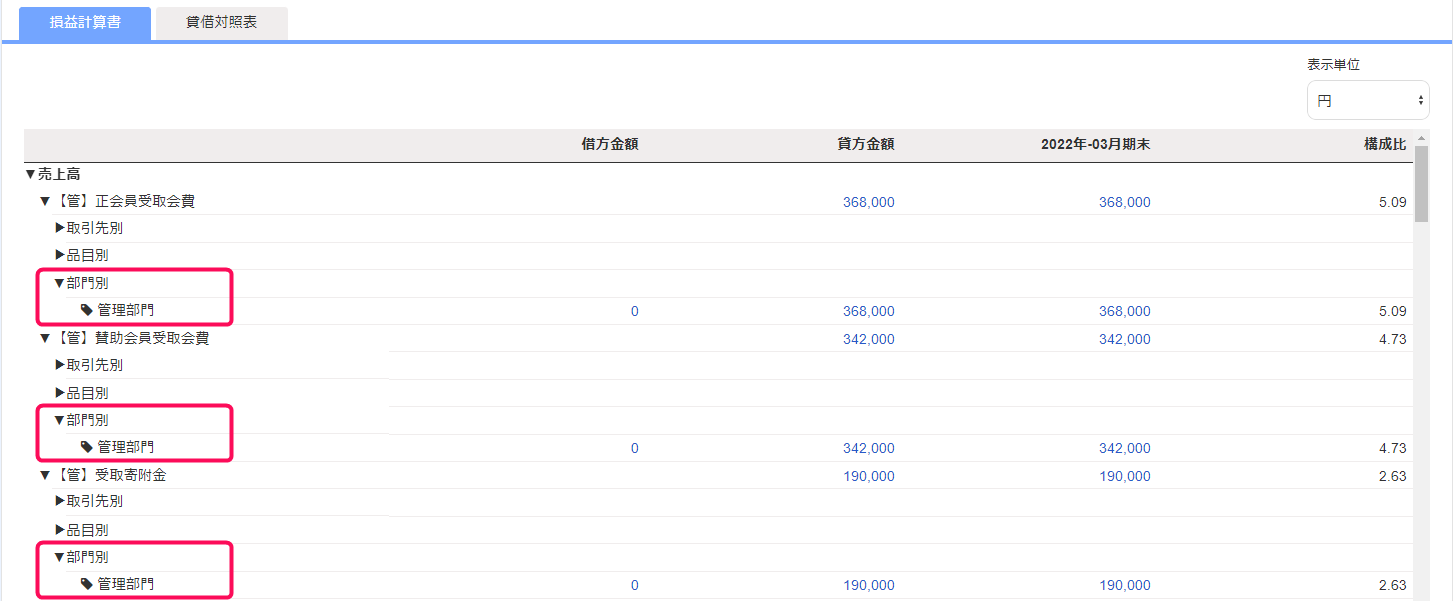Click 構成比 4.73 in 賛助会員受取会費 row
Image resolution: width=1453 pixels, height=601 pixels.
pos(1392,339)
